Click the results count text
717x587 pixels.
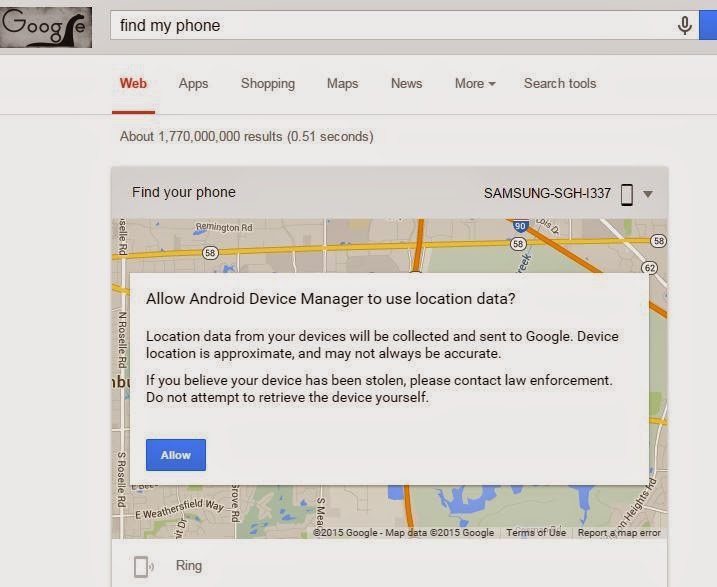tap(246, 137)
